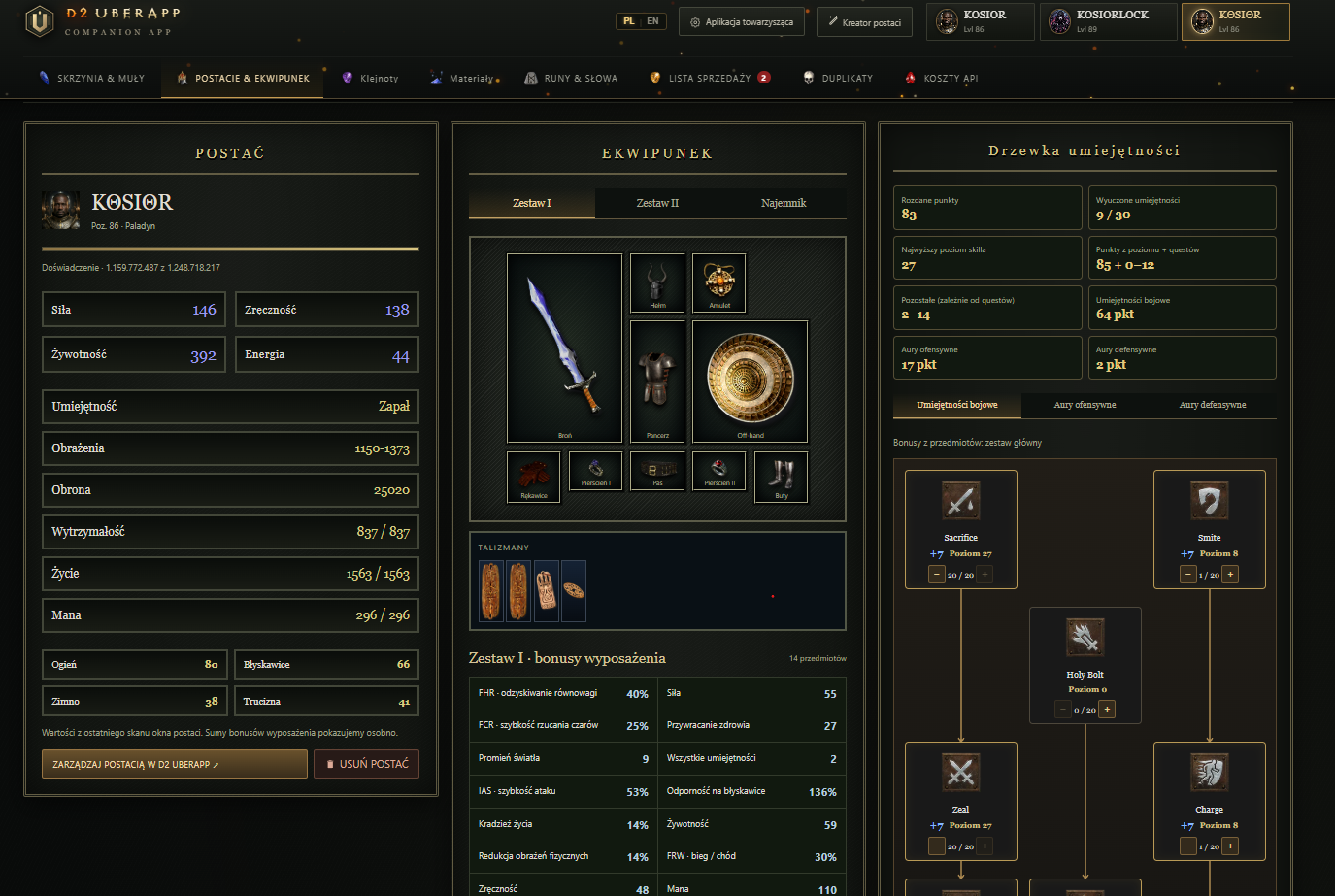Open the Runy & Słowa tab

click(571, 78)
